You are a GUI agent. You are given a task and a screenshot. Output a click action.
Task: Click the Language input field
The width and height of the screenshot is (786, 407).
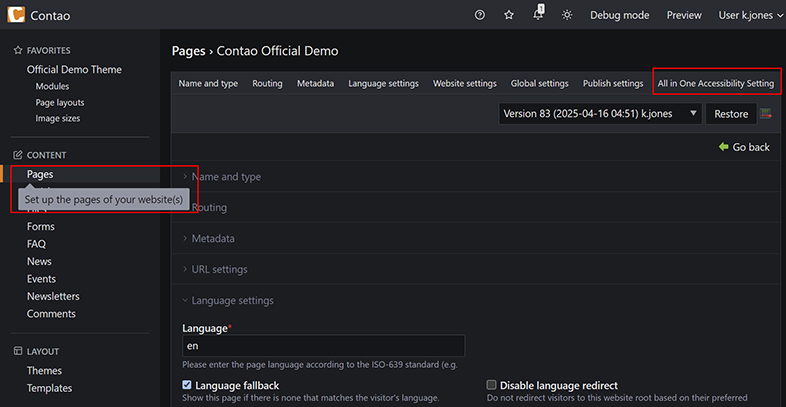click(323, 346)
